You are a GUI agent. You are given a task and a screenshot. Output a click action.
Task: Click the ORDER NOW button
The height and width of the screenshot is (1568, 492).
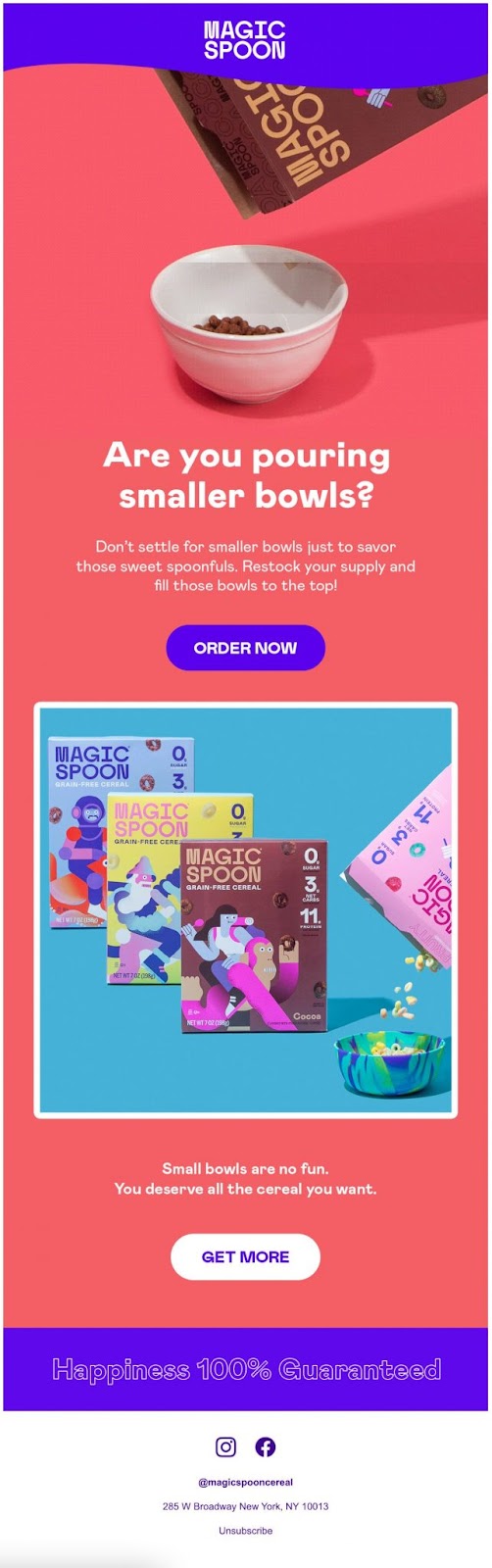[245, 648]
